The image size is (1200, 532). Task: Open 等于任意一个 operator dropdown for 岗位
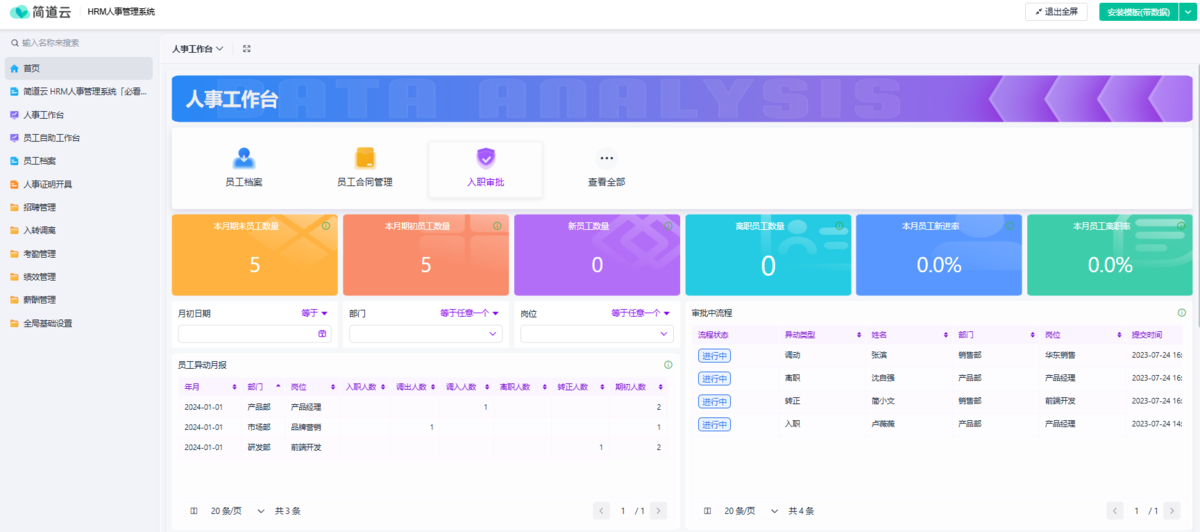click(641, 313)
